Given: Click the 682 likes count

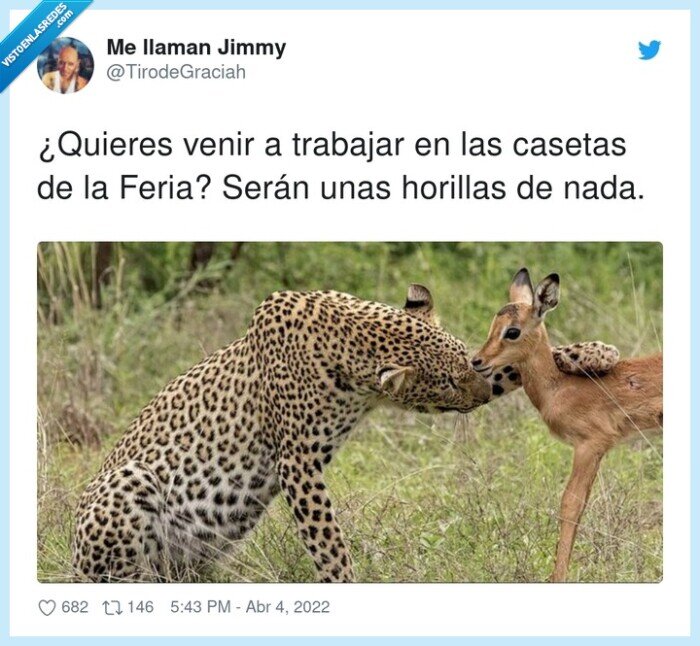Looking at the screenshot, I should tap(74, 607).
